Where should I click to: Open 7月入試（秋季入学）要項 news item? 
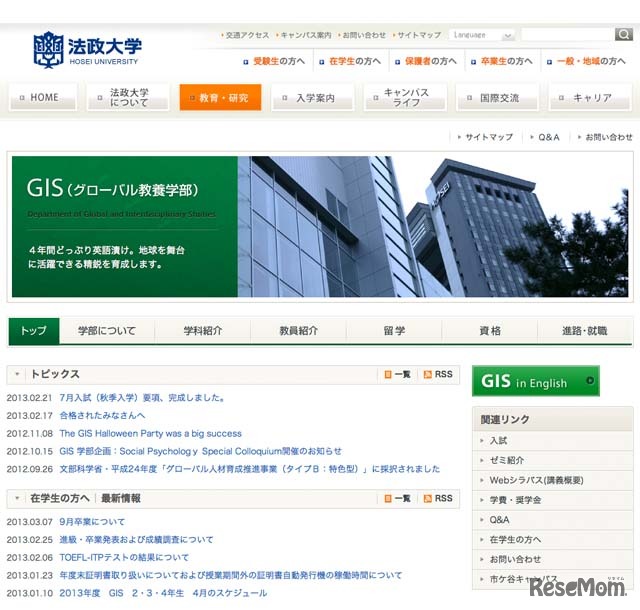click(142, 398)
